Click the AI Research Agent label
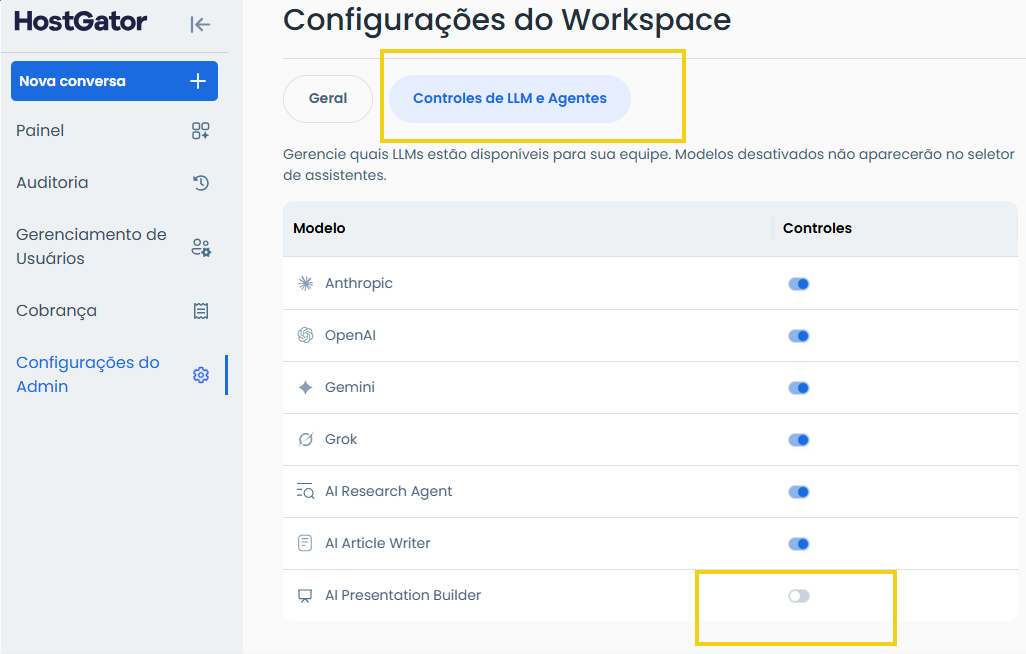The image size is (1026, 654). (388, 491)
